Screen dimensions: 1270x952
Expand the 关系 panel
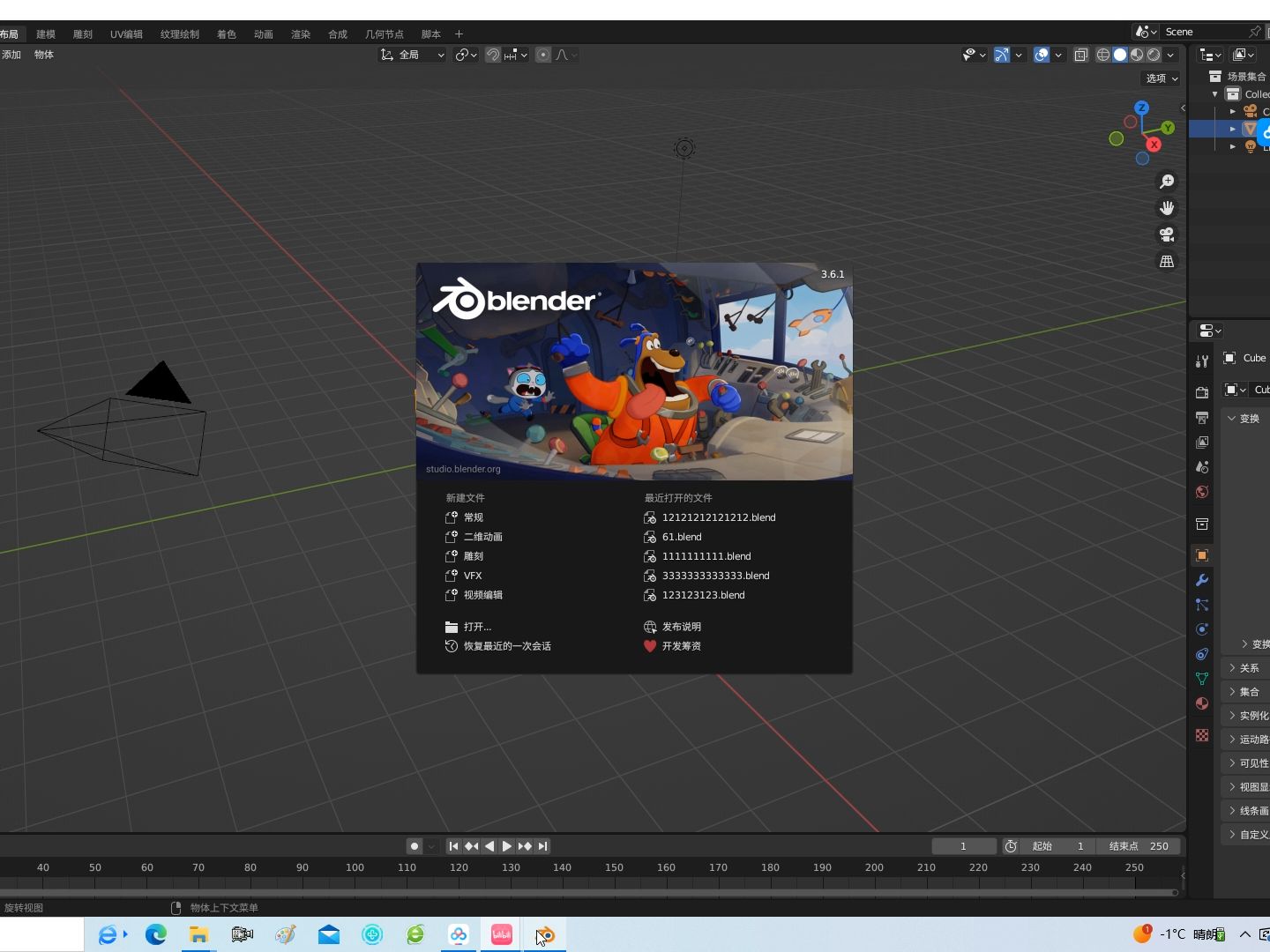1245,668
